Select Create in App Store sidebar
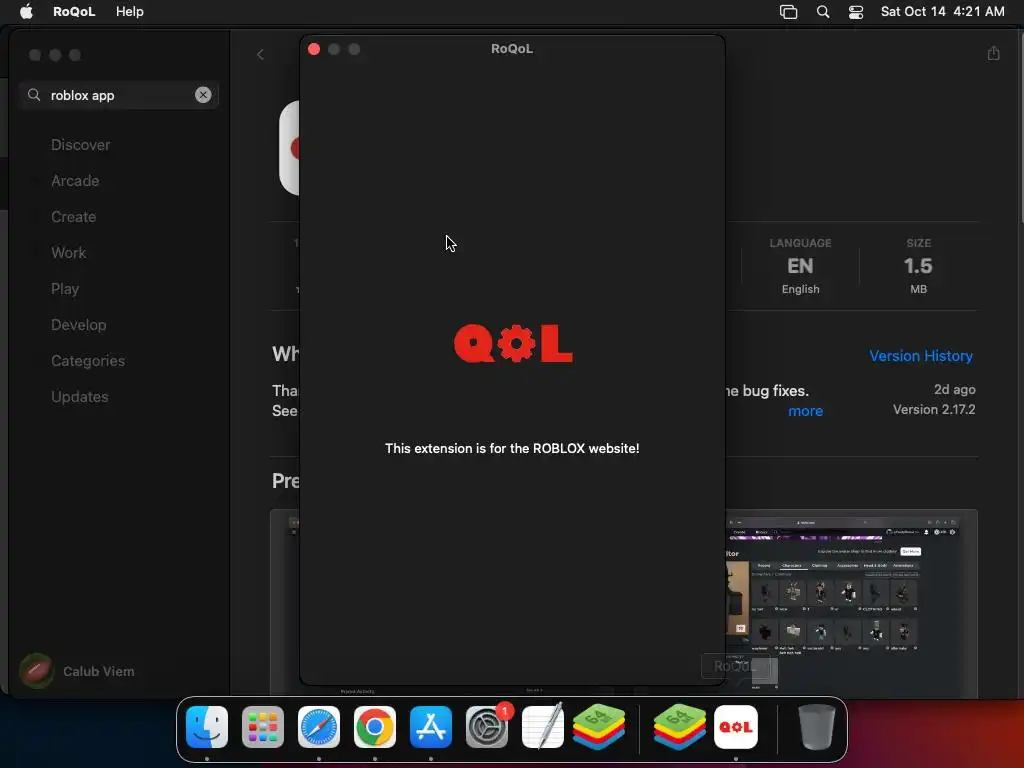1024x768 pixels. point(74,217)
